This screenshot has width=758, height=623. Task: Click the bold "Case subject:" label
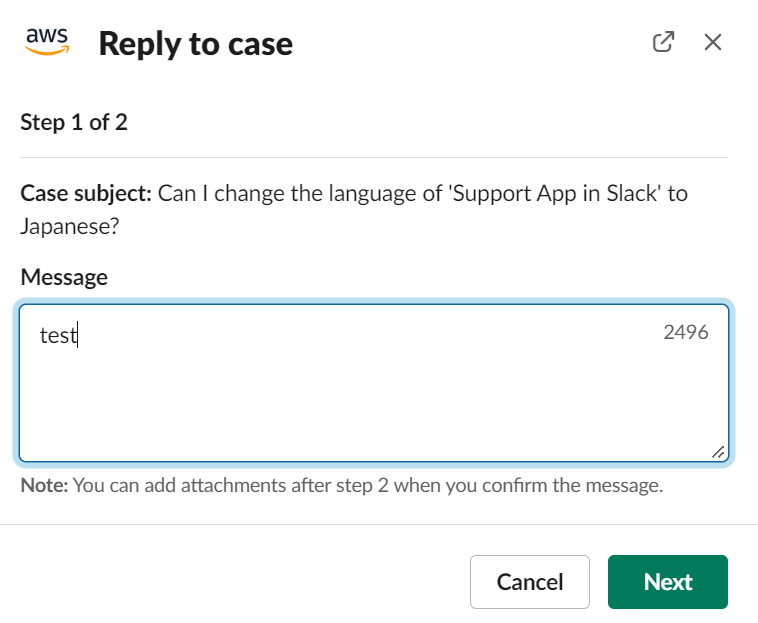[x=86, y=194]
